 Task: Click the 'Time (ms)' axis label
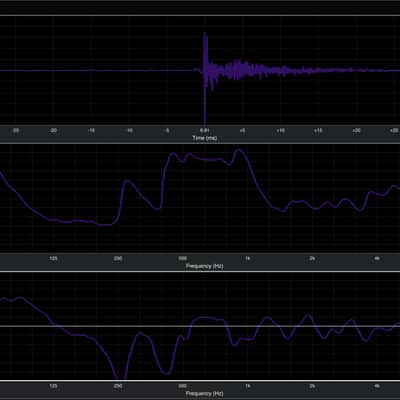click(x=205, y=138)
